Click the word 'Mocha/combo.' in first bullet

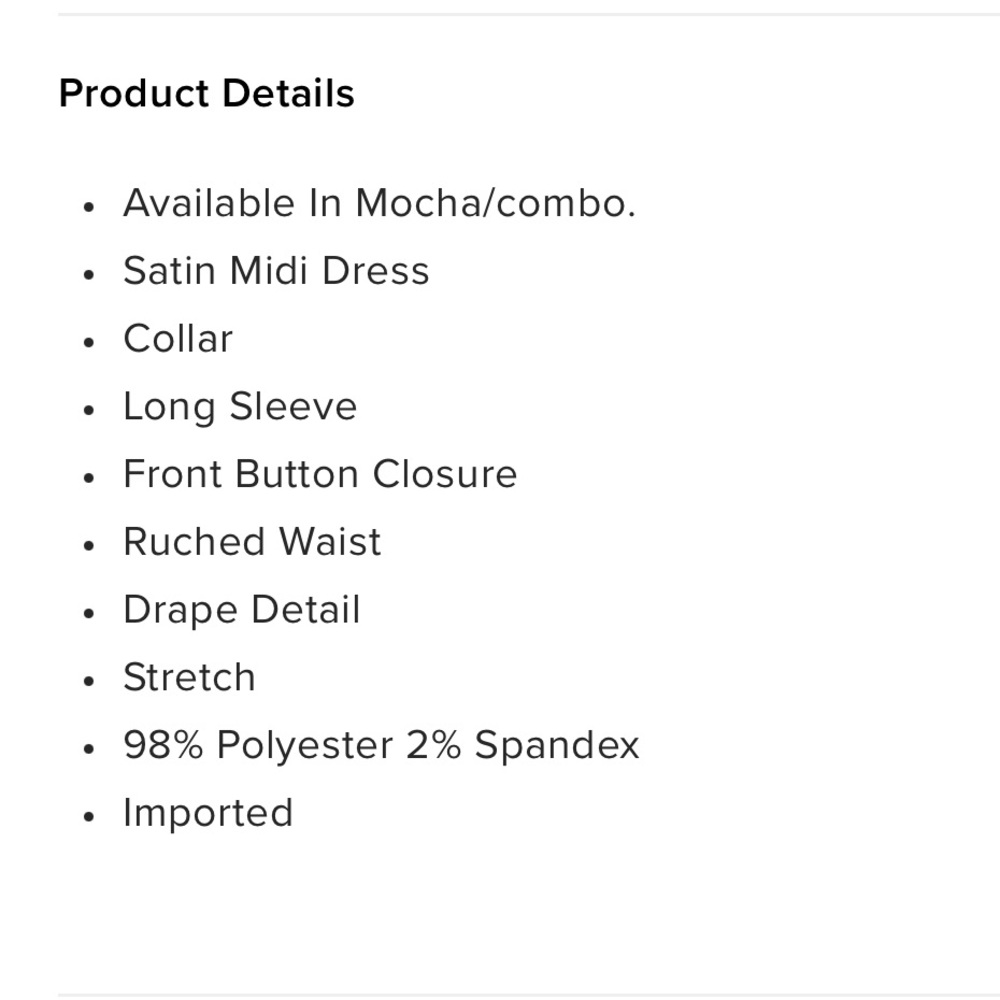[x=496, y=203]
